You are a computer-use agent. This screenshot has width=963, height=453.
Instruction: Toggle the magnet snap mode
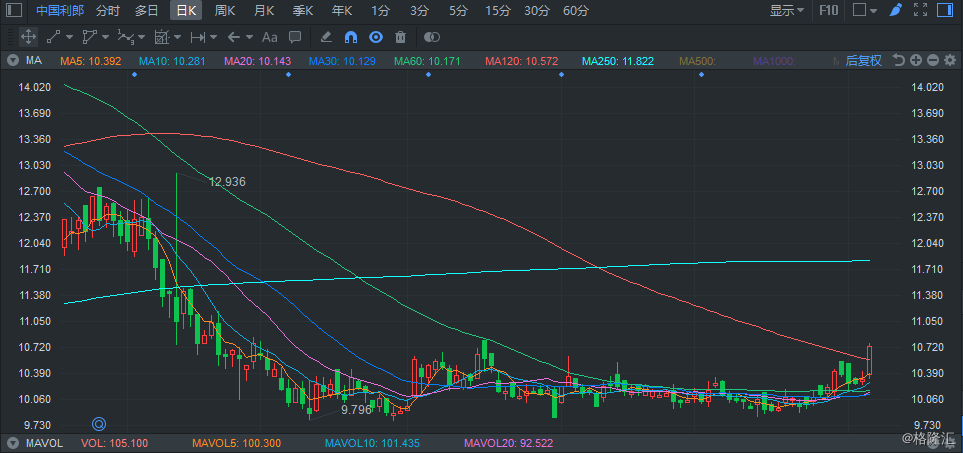pyautogui.click(x=351, y=37)
